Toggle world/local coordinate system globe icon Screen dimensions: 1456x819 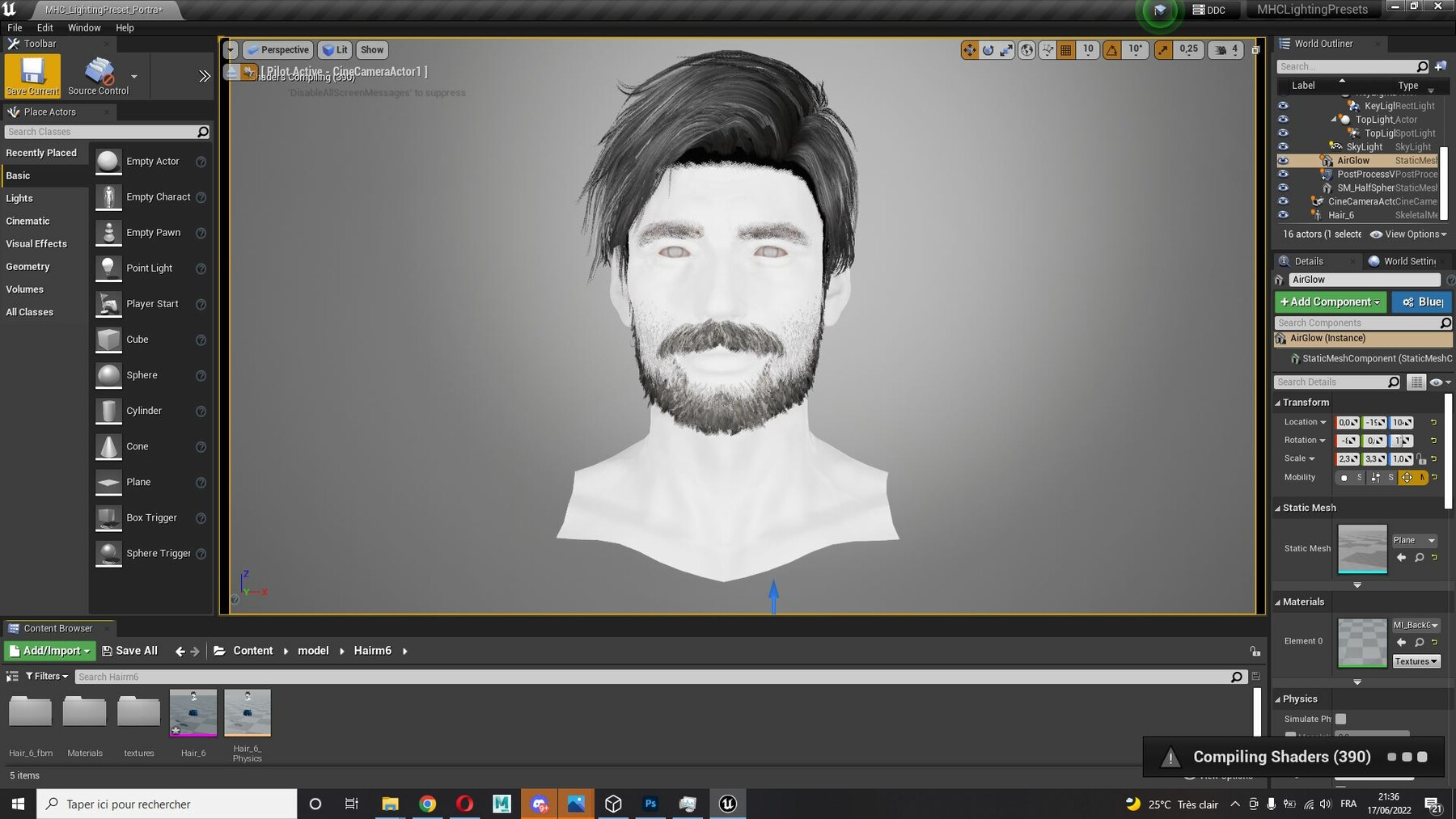pyautogui.click(x=1026, y=50)
